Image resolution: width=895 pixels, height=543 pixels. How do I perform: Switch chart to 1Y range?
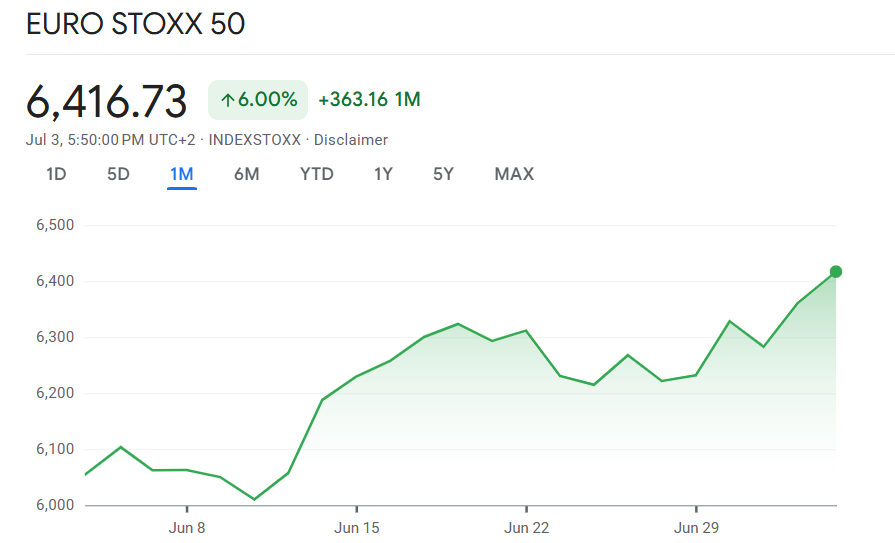(383, 174)
